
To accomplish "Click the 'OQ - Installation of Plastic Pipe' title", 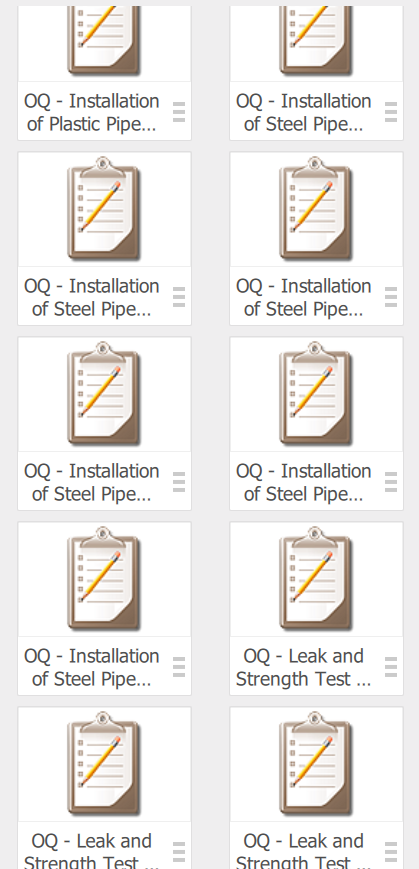I will (91, 113).
